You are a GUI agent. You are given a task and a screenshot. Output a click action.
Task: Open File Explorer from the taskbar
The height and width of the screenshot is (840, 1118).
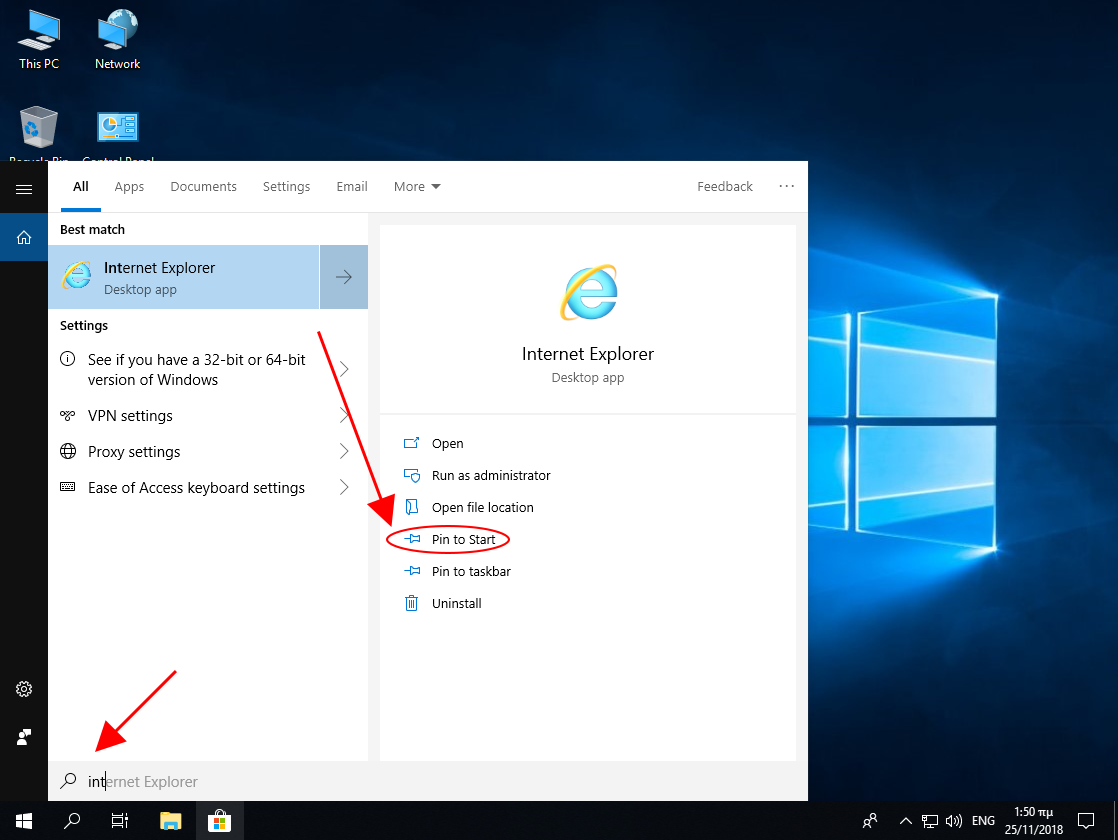click(x=170, y=821)
